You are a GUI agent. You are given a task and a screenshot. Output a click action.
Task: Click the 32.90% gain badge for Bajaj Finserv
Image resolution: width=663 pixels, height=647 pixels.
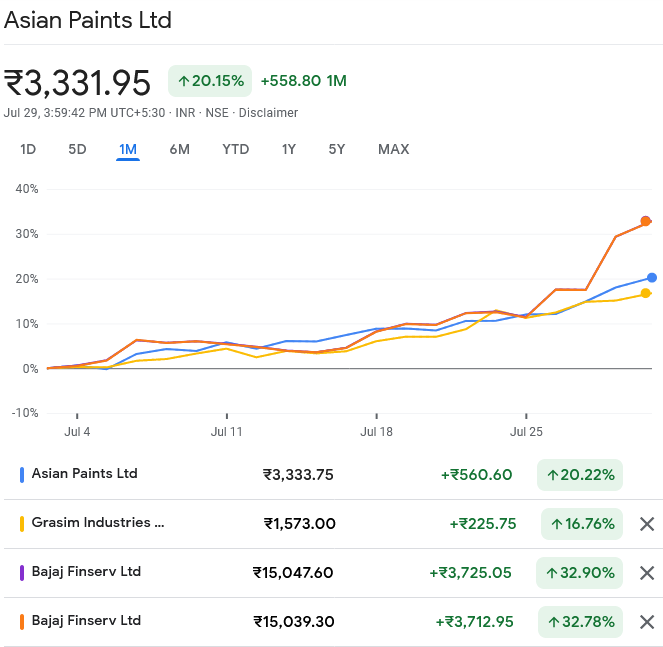581,573
